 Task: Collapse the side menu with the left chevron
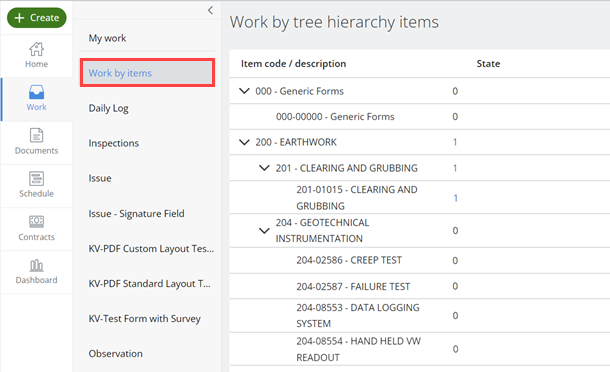210,10
